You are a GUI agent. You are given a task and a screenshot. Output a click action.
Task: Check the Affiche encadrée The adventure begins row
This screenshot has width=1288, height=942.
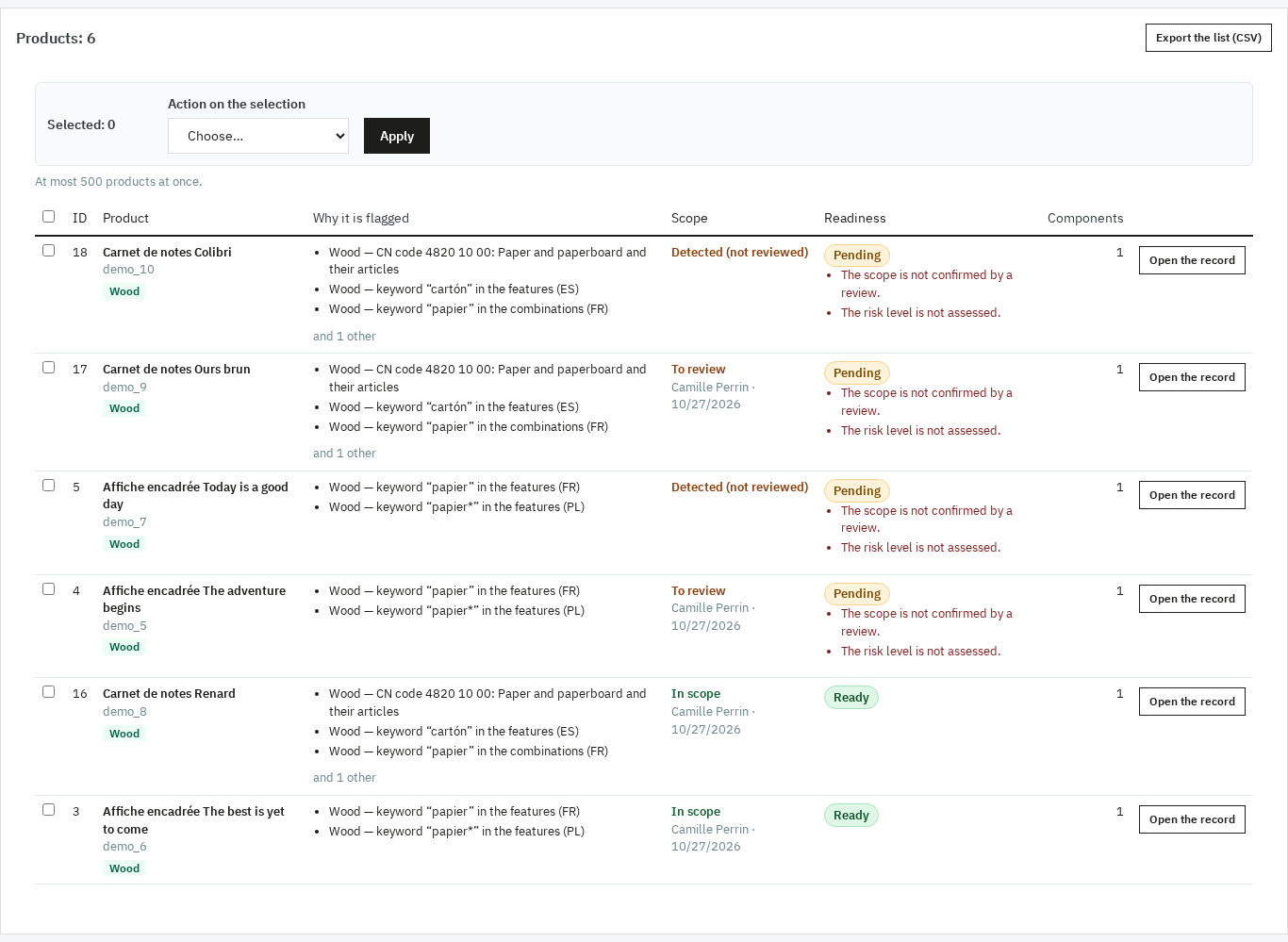pyautogui.click(x=49, y=589)
